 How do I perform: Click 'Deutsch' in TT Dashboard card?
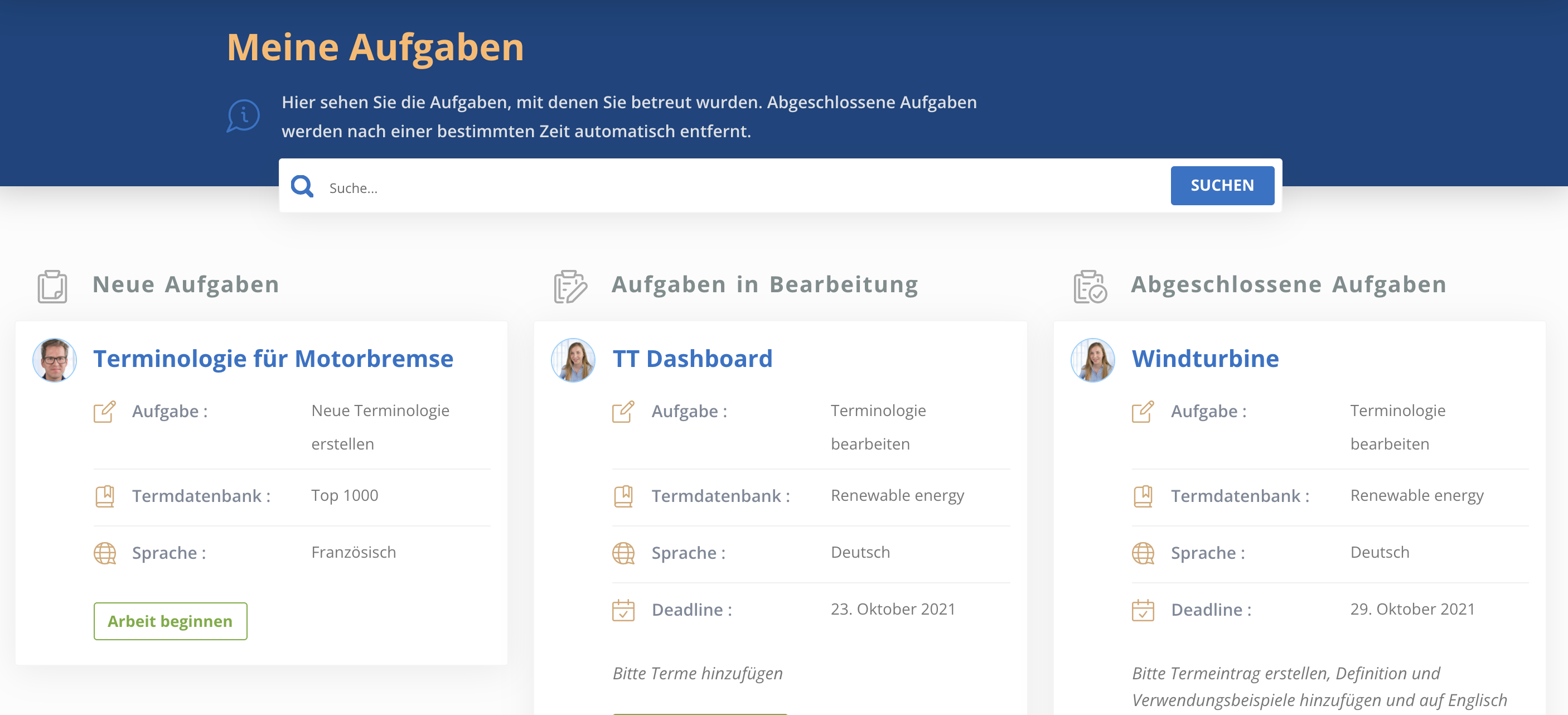860,552
